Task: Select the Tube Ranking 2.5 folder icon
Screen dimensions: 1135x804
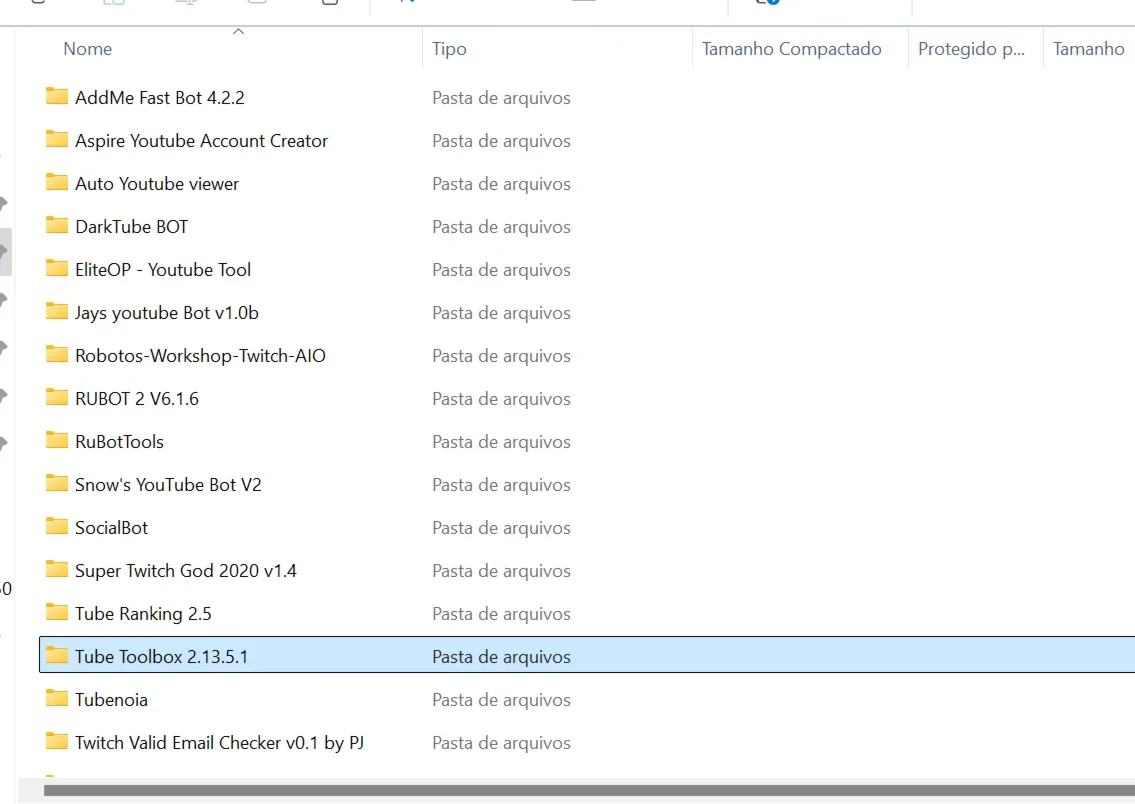Action: [x=56, y=612]
